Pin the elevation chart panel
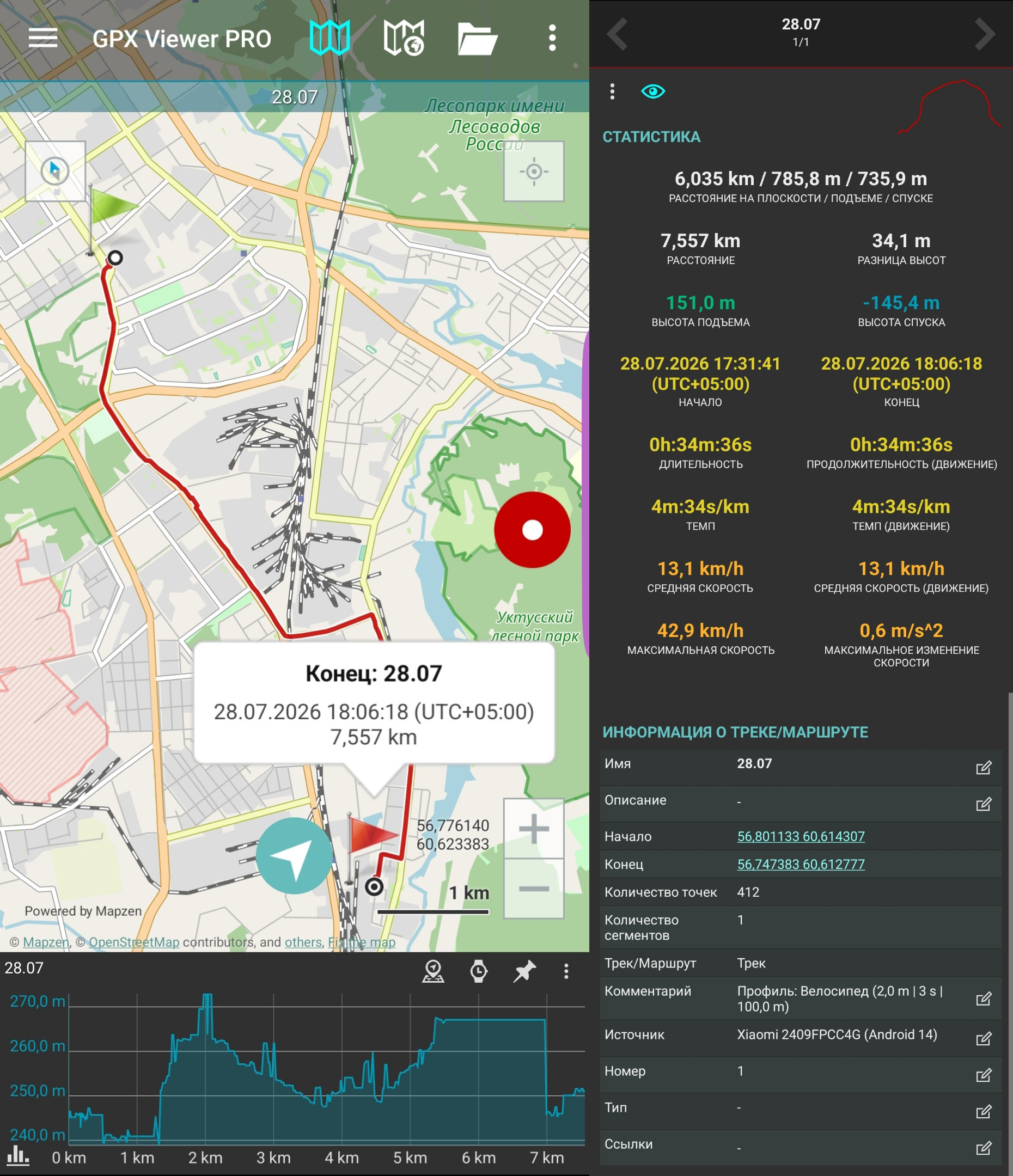 pyautogui.click(x=524, y=971)
